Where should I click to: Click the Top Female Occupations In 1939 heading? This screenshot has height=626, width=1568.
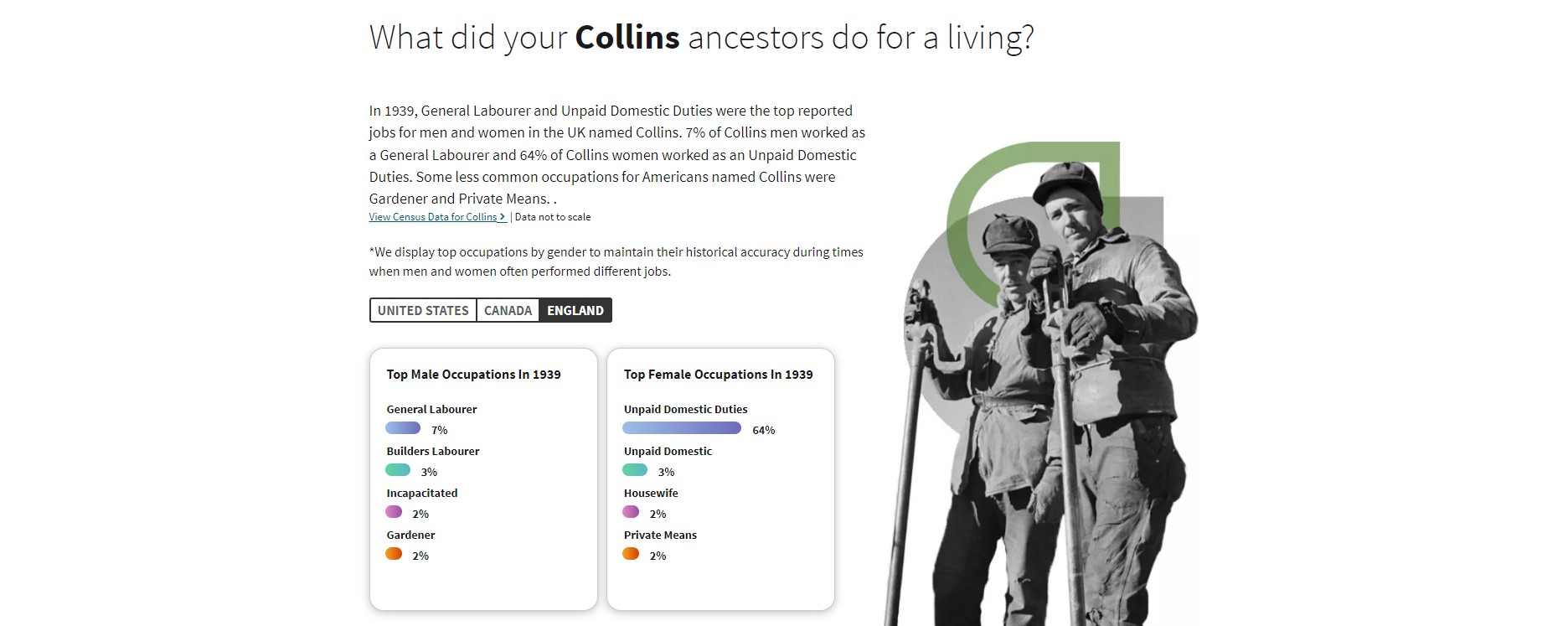coord(719,375)
